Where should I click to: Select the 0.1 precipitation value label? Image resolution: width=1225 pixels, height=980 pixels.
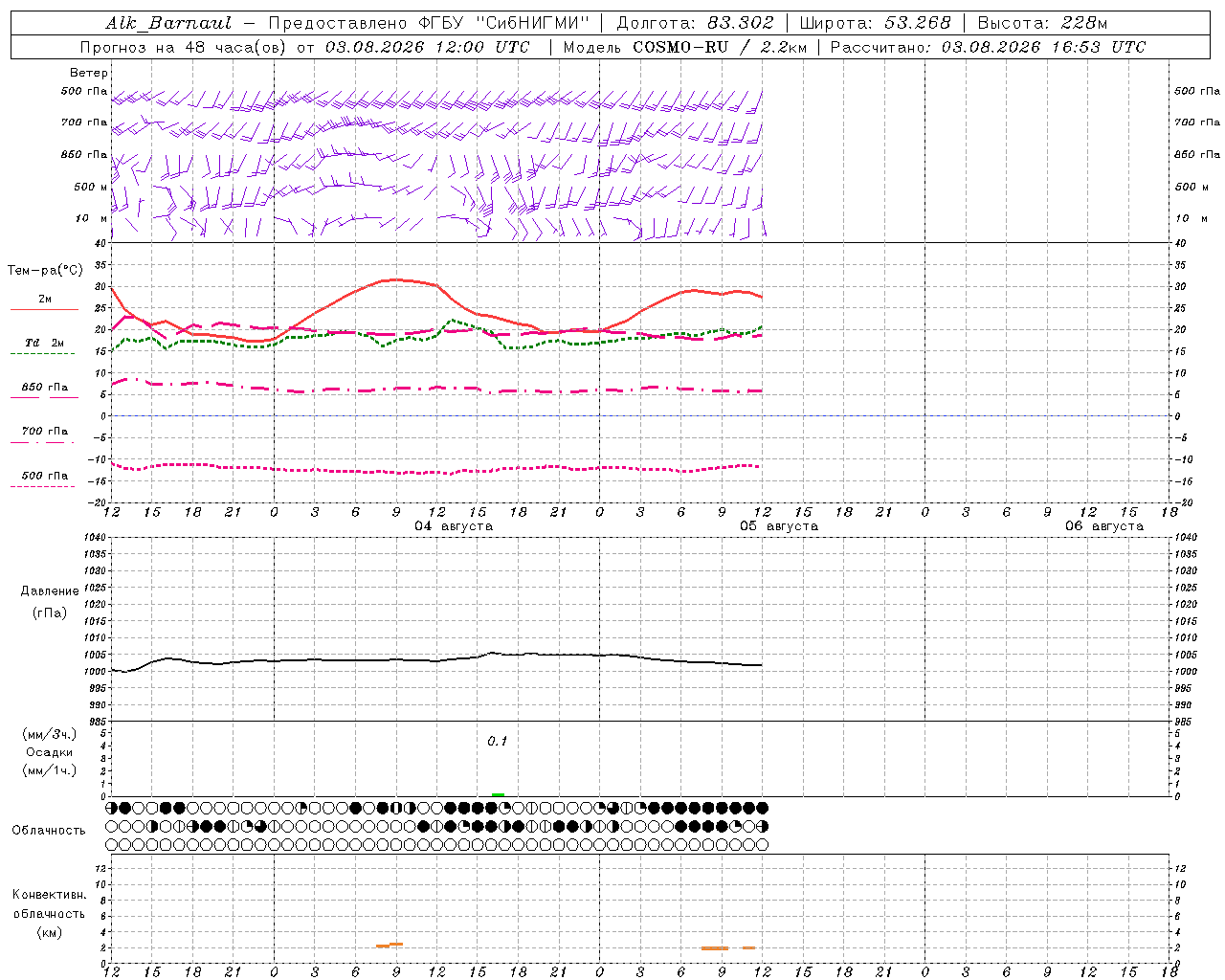[498, 741]
